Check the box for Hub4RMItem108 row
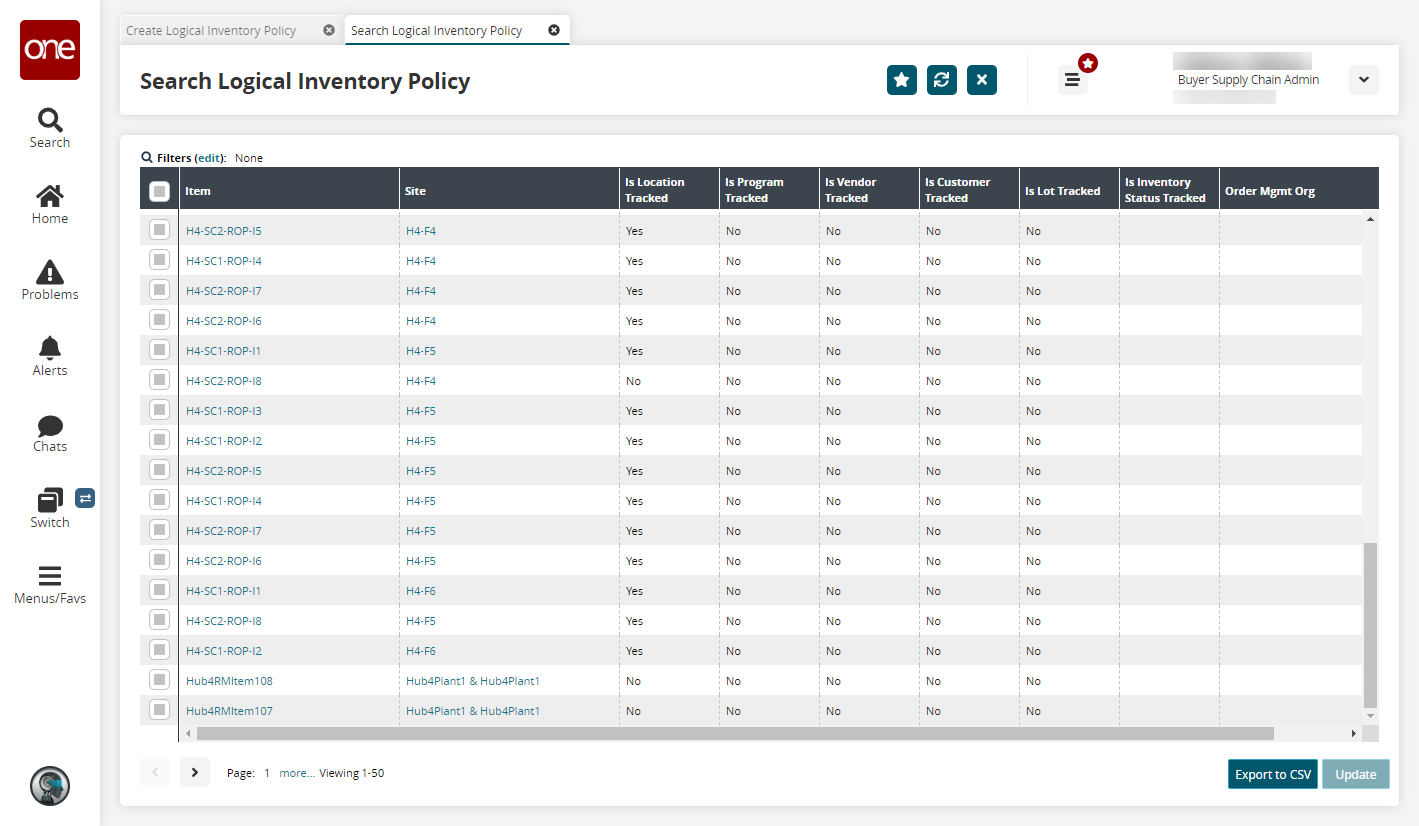Viewport: 1419px width, 826px height. tap(159, 681)
